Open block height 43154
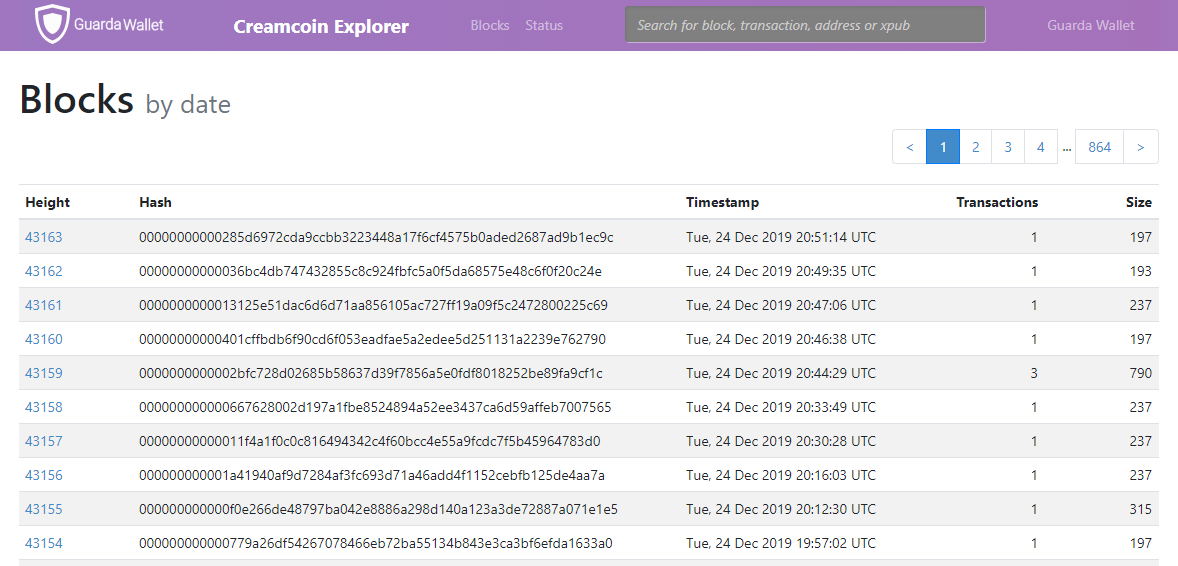Image resolution: width=1178 pixels, height=566 pixels. [x=44, y=543]
